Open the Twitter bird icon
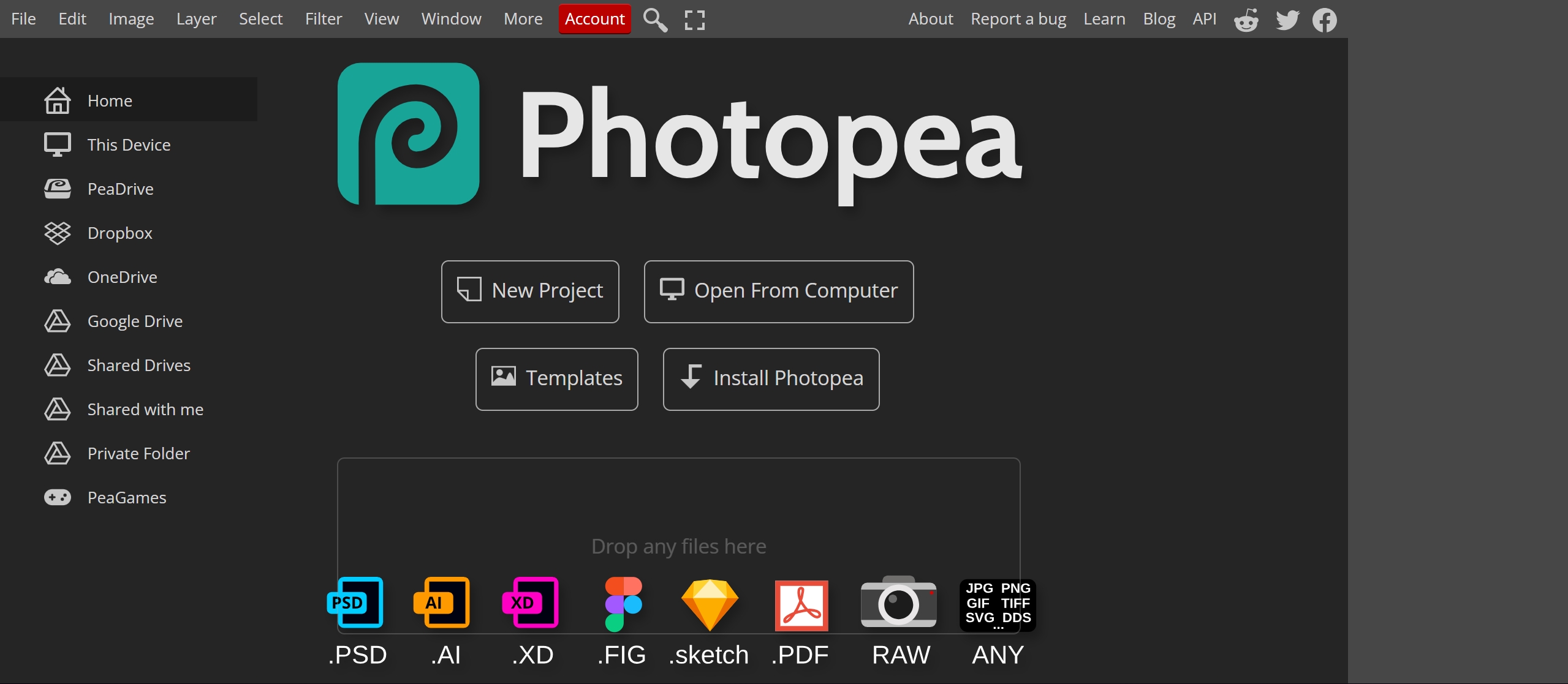 point(1287,20)
